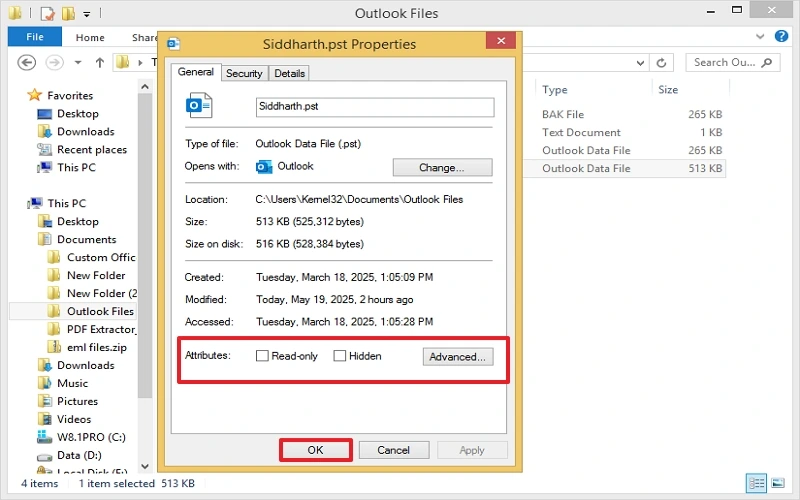Click New folder icon in quick access toolbar
This screenshot has width=800, height=500.
coord(68,13)
